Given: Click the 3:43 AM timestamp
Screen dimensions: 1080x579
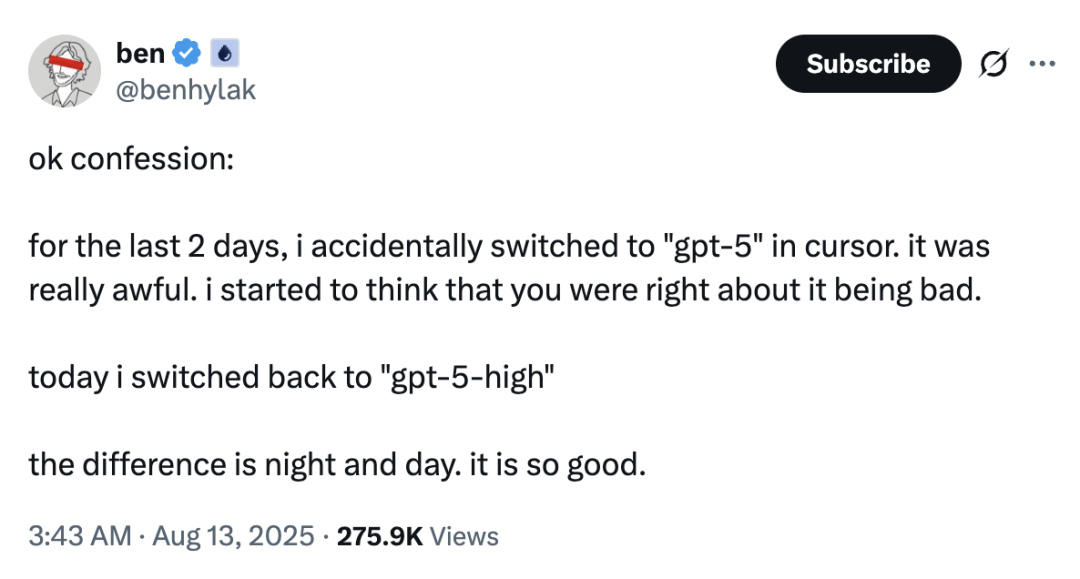Looking at the screenshot, I should point(79,536).
